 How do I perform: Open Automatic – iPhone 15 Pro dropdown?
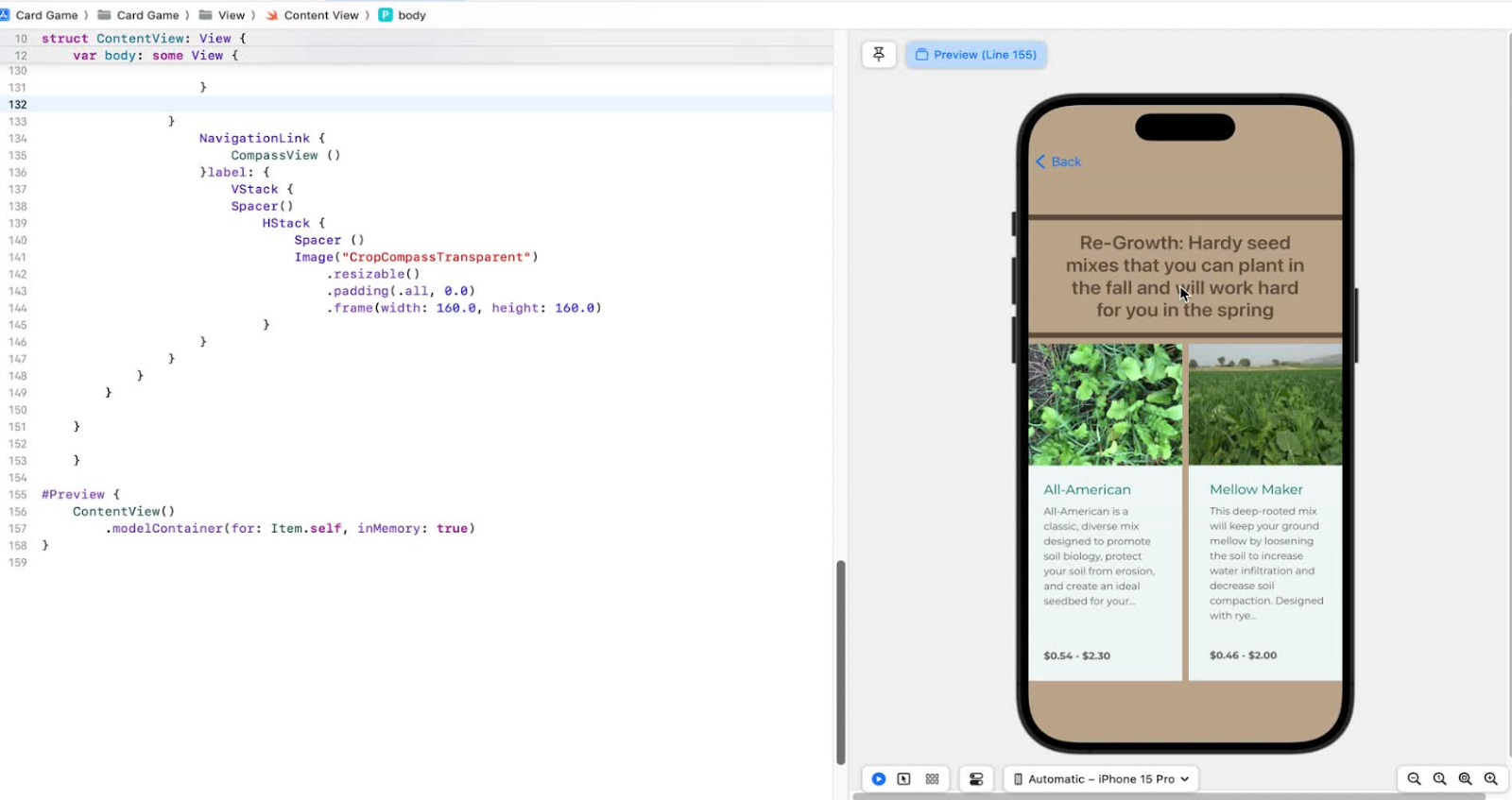click(1101, 779)
